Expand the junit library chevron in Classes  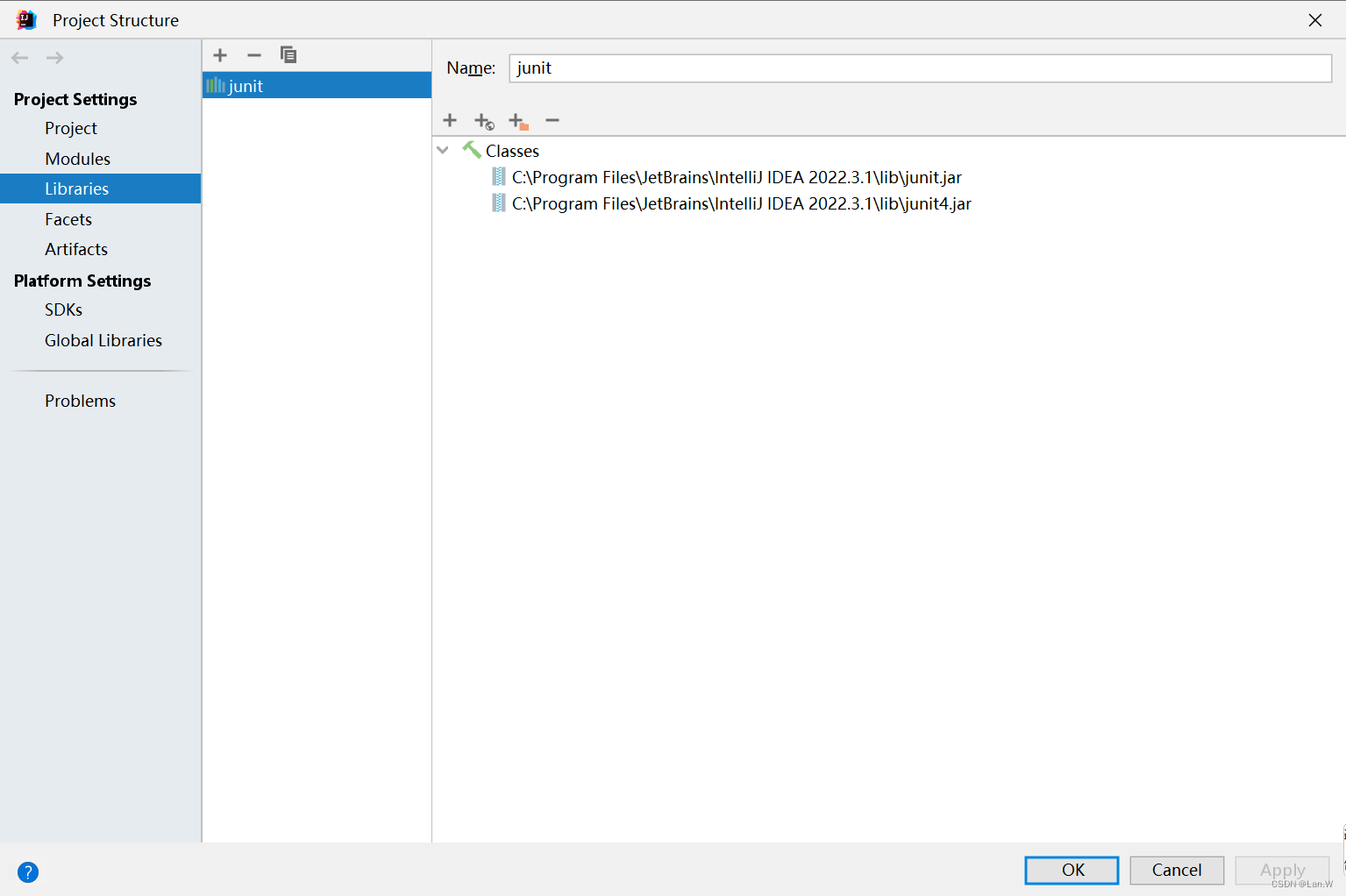[443, 150]
